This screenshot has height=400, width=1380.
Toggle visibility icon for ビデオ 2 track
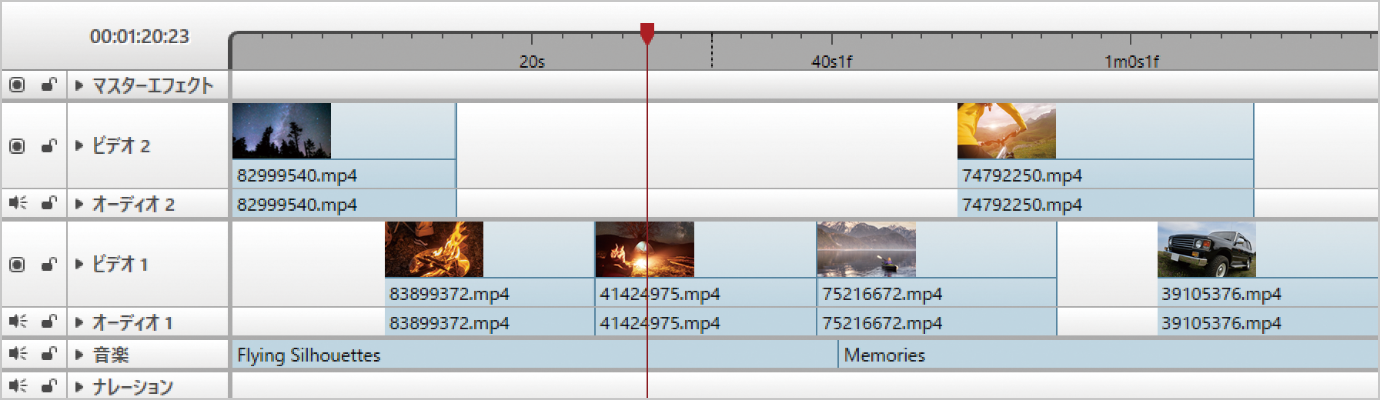click(17, 145)
